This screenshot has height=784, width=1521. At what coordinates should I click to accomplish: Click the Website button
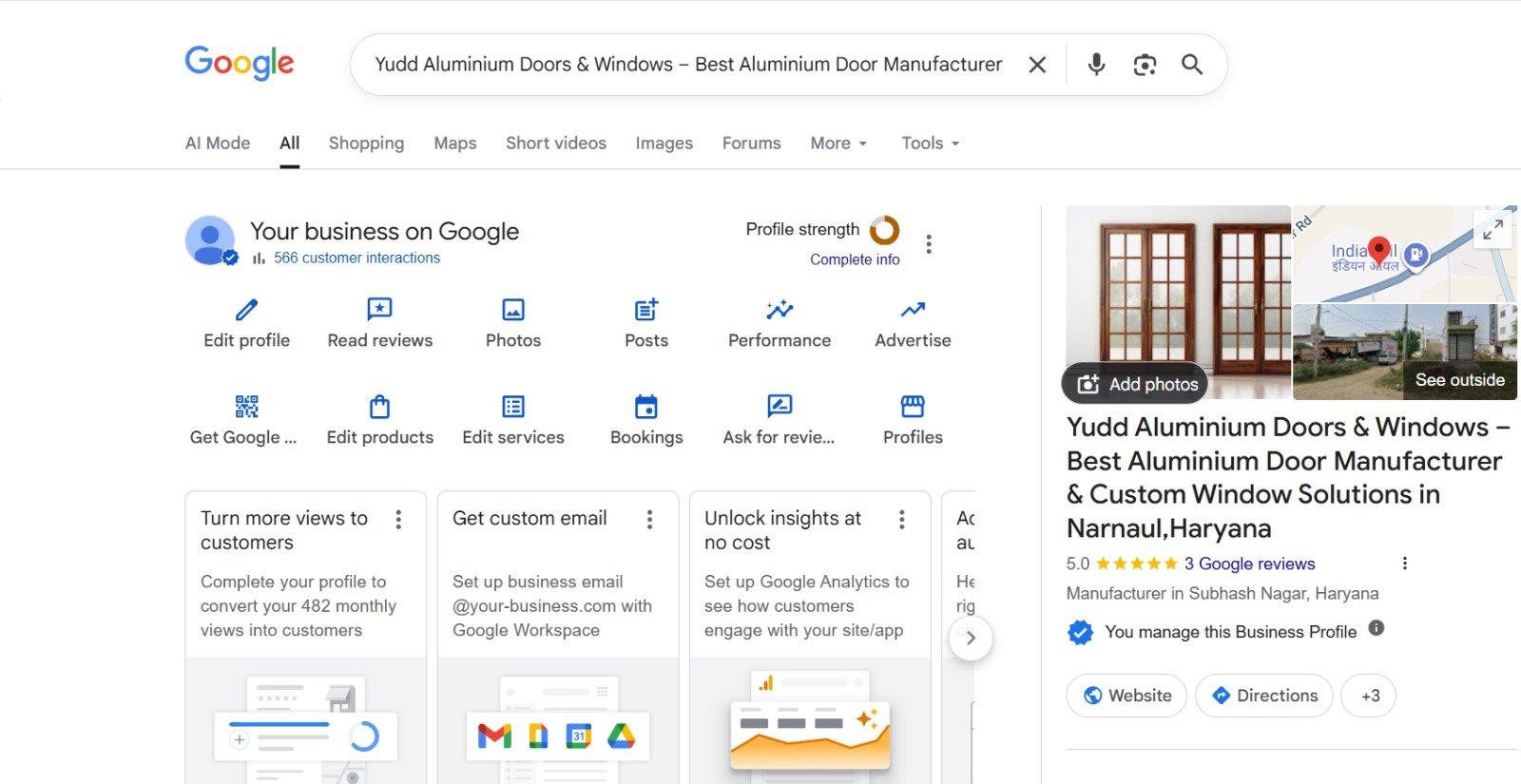coord(1126,696)
